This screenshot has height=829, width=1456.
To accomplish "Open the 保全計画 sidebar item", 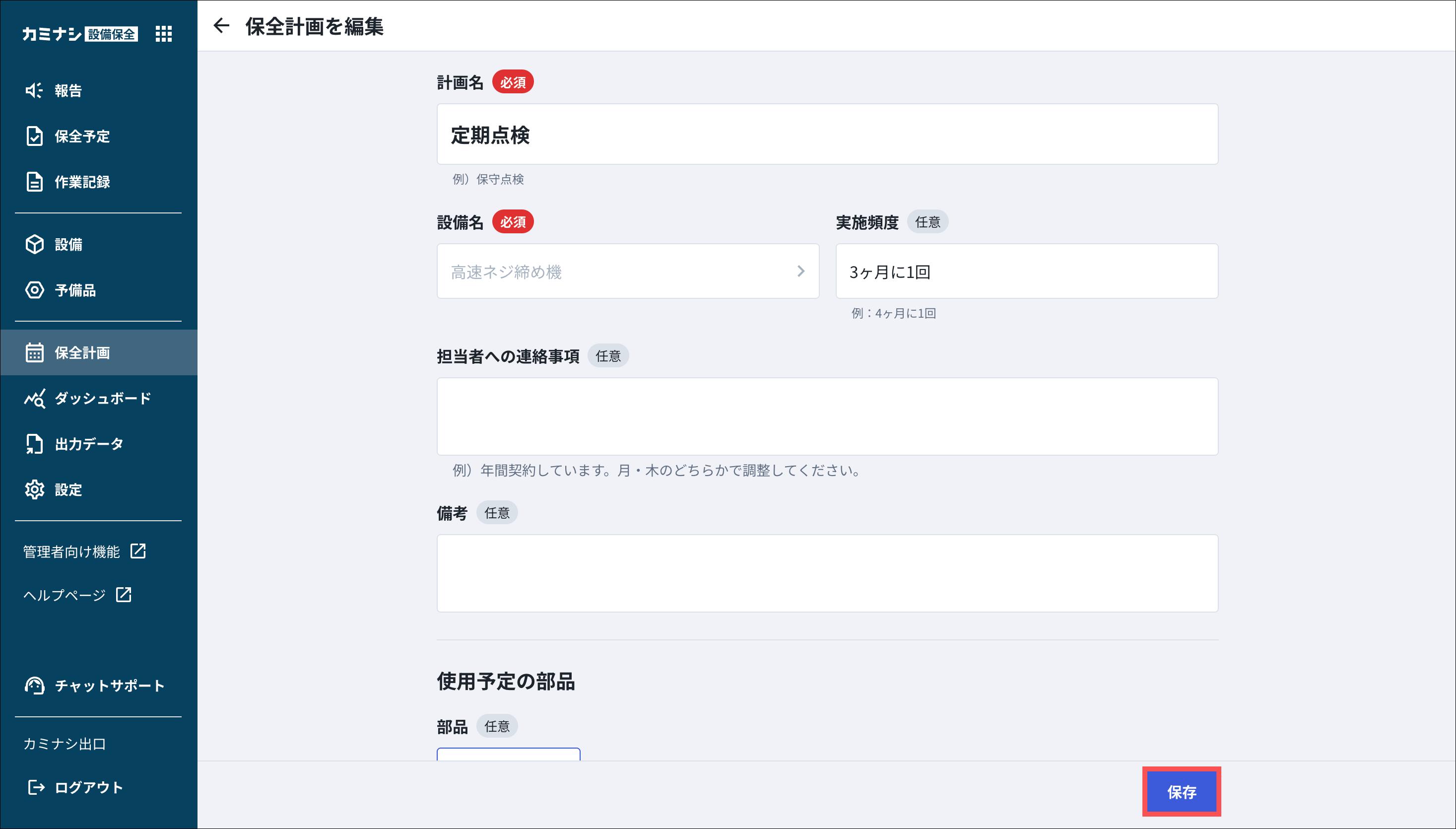I will tap(82, 352).
